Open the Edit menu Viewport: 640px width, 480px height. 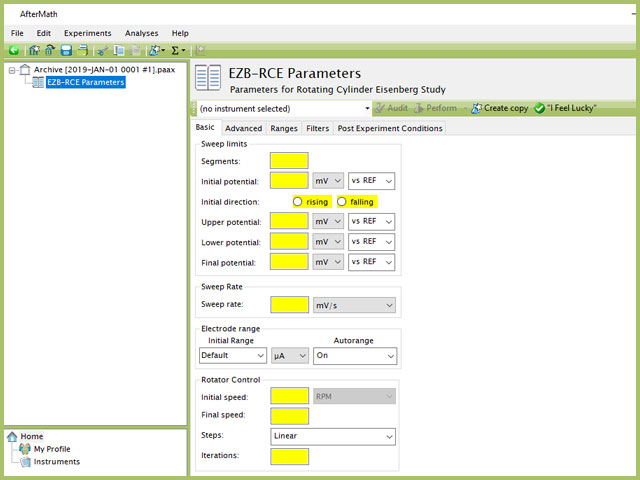click(44, 33)
